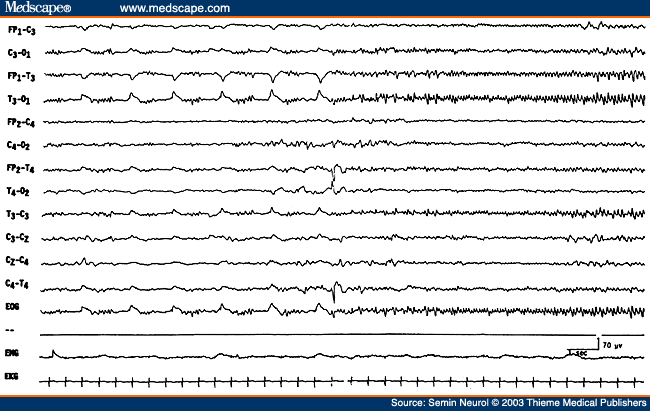The image size is (650, 411).
Task: Click the T3-O1 channel label
Action: (19, 99)
